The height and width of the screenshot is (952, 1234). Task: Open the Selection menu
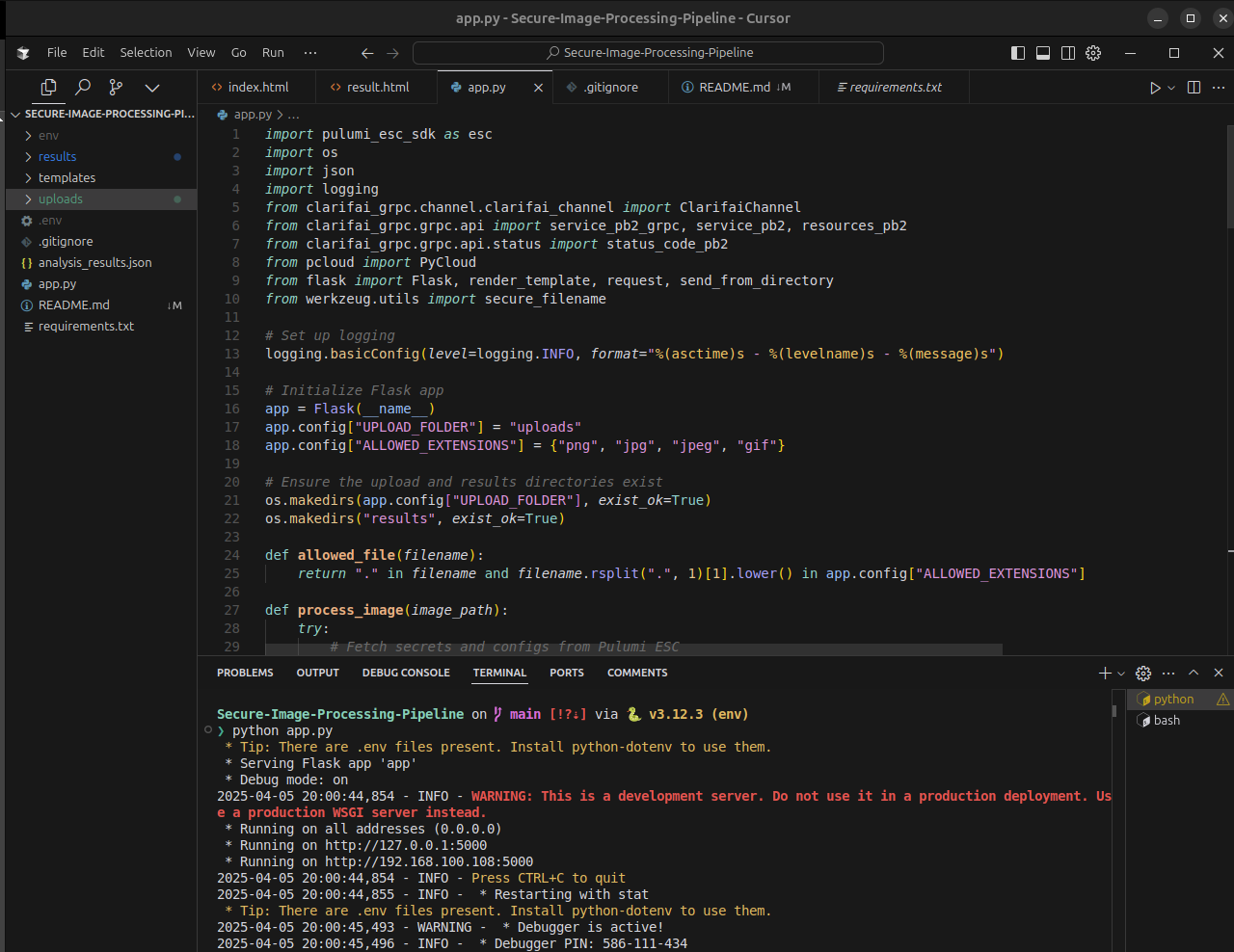(x=146, y=53)
